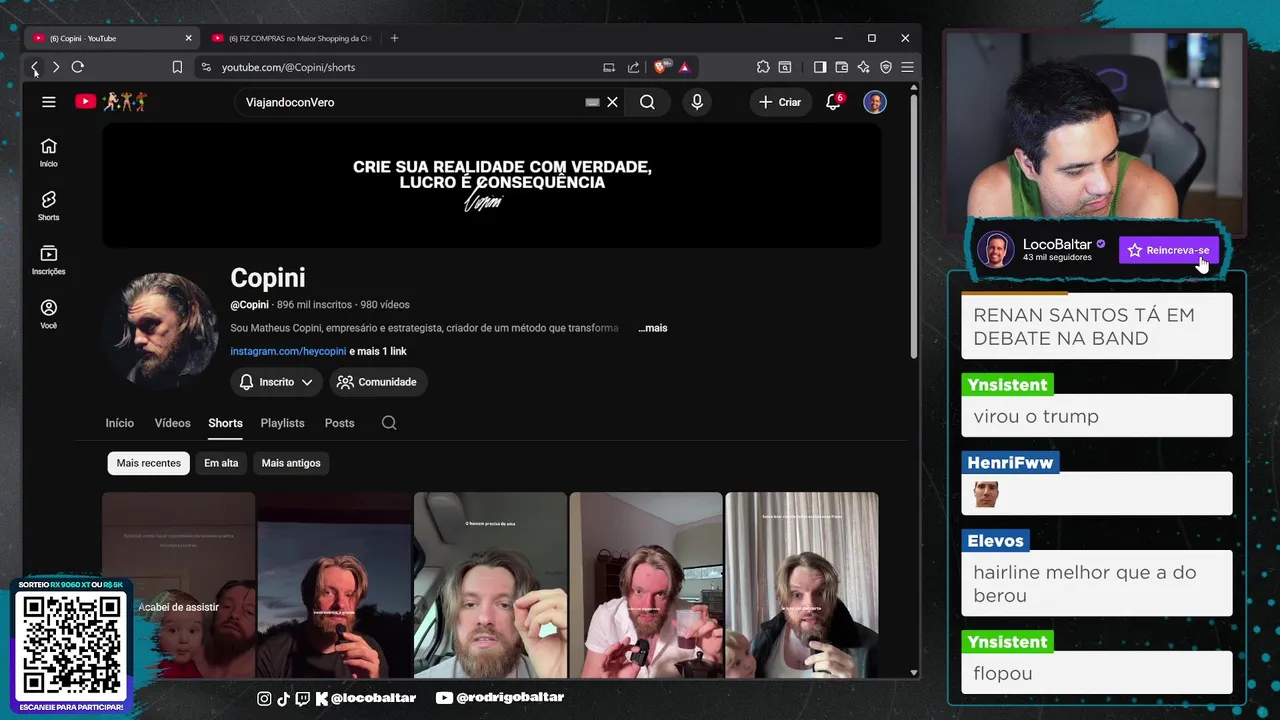Close the Copini - YouTube tab

click(x=188, y=38)
